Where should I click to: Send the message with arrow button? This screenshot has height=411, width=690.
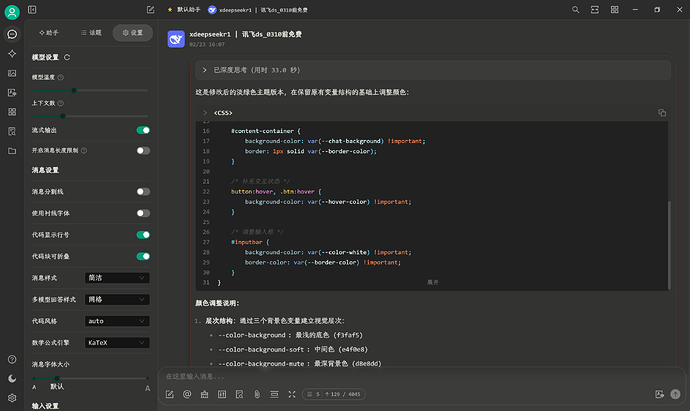(675, 394)
